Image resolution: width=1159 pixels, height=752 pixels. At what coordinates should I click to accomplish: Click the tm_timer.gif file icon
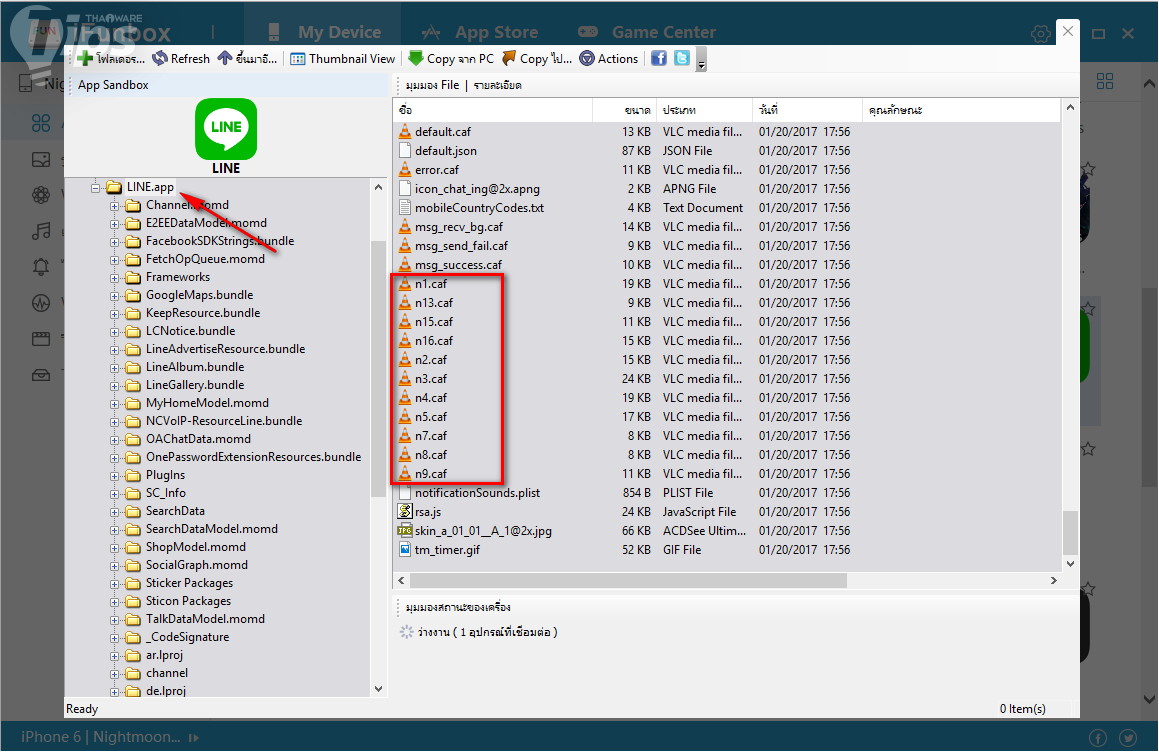tap(404, 549)
